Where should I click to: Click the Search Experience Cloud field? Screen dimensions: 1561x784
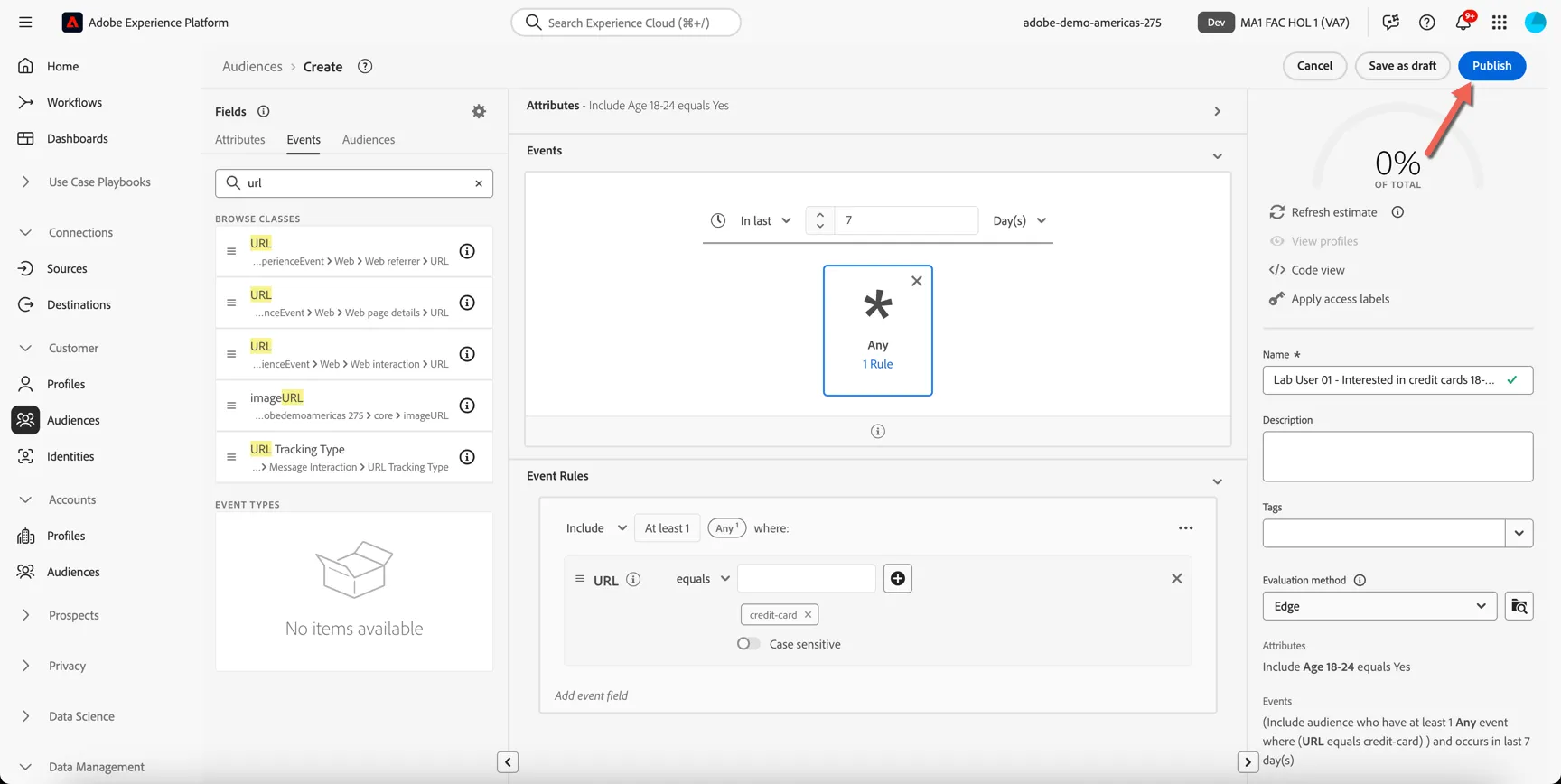point(626,23)
